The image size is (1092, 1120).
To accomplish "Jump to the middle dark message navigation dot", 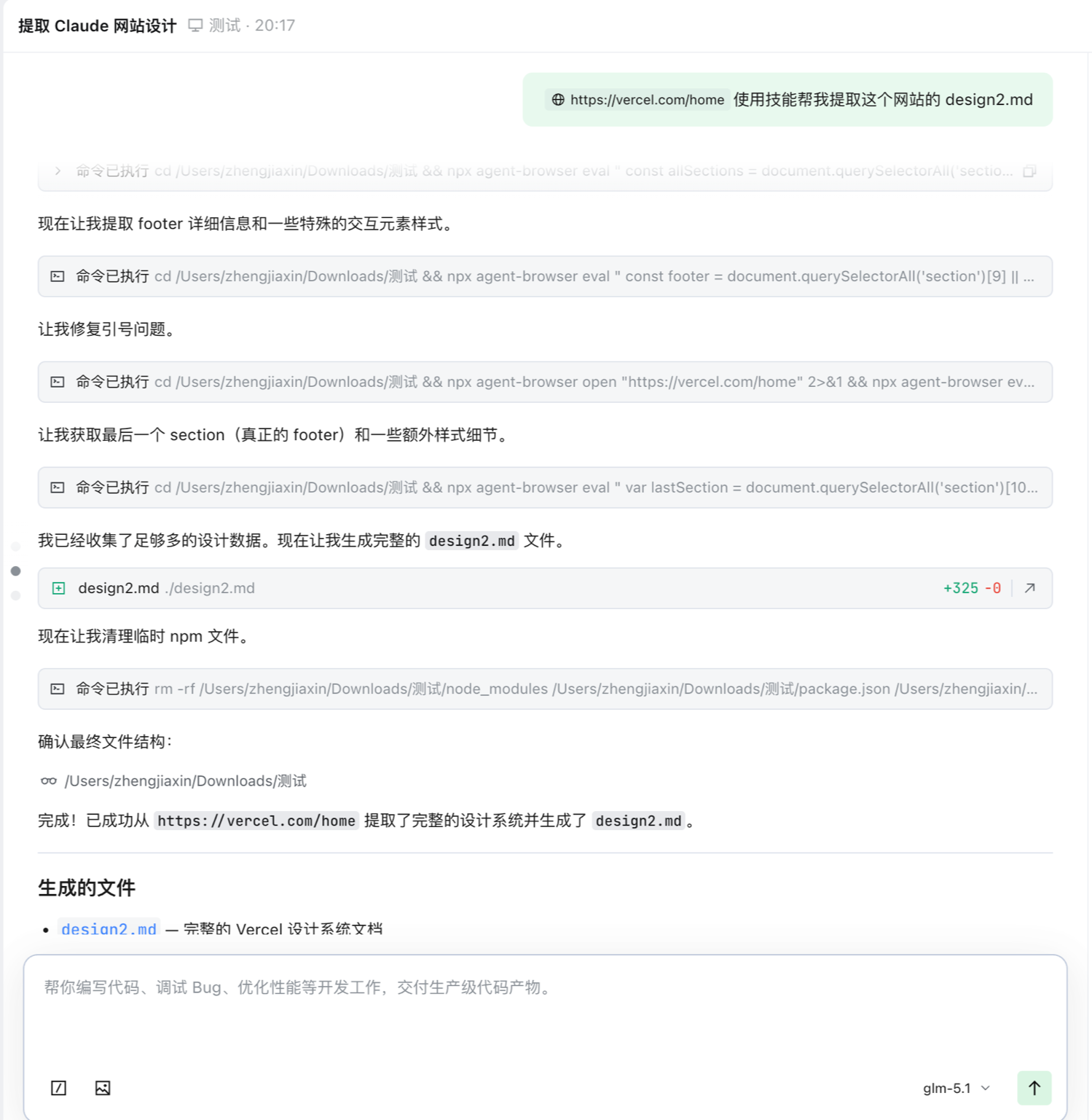I will click(x=16, y=571).
